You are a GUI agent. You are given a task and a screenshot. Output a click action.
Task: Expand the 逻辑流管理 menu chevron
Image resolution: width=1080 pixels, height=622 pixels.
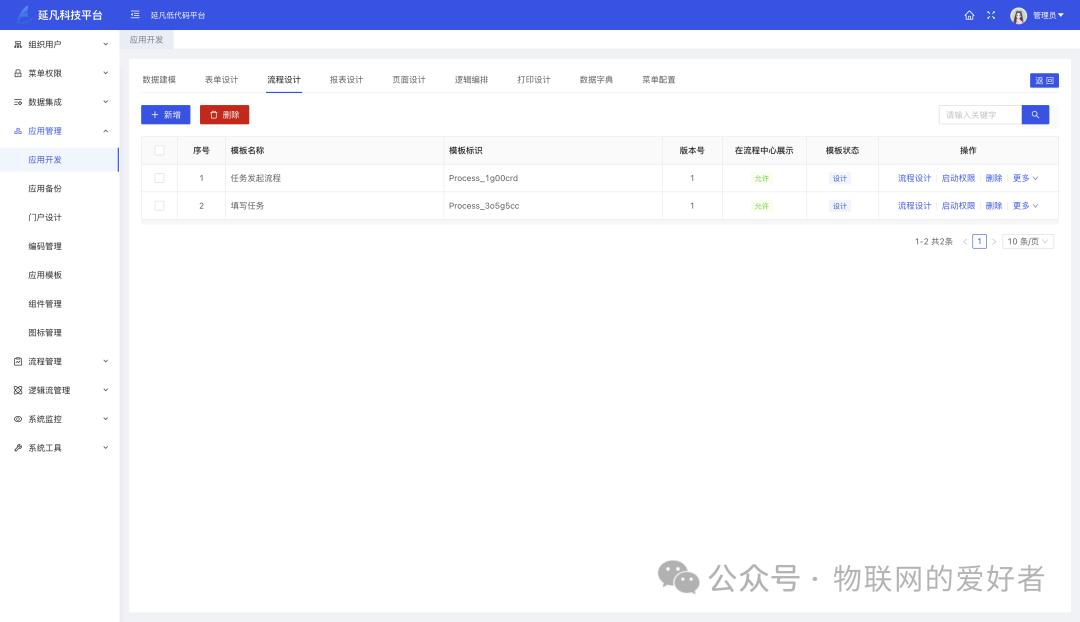pos(105,390)
